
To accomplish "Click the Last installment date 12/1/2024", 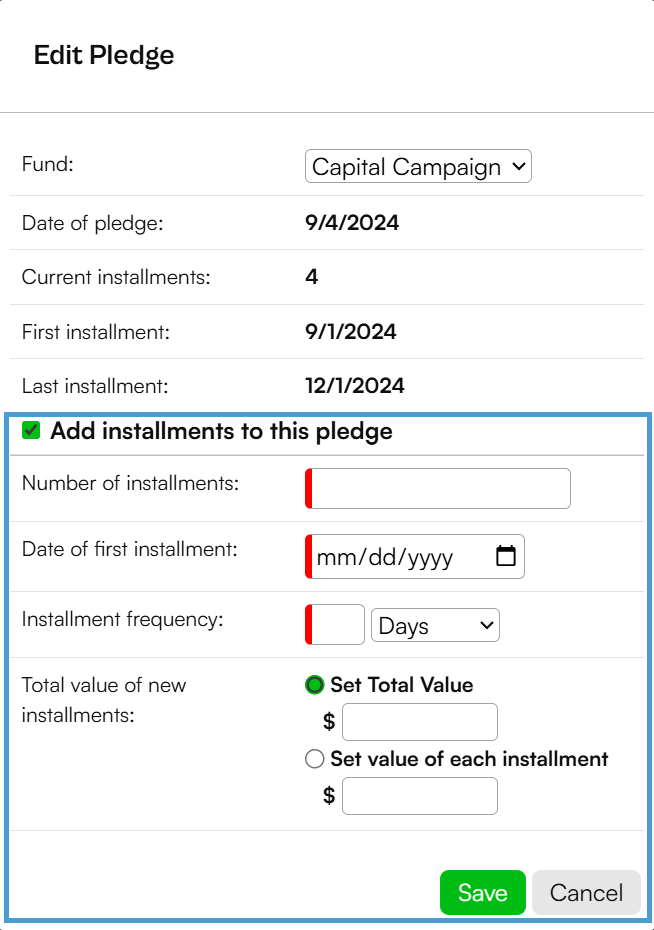I will [x=355, y=386].
